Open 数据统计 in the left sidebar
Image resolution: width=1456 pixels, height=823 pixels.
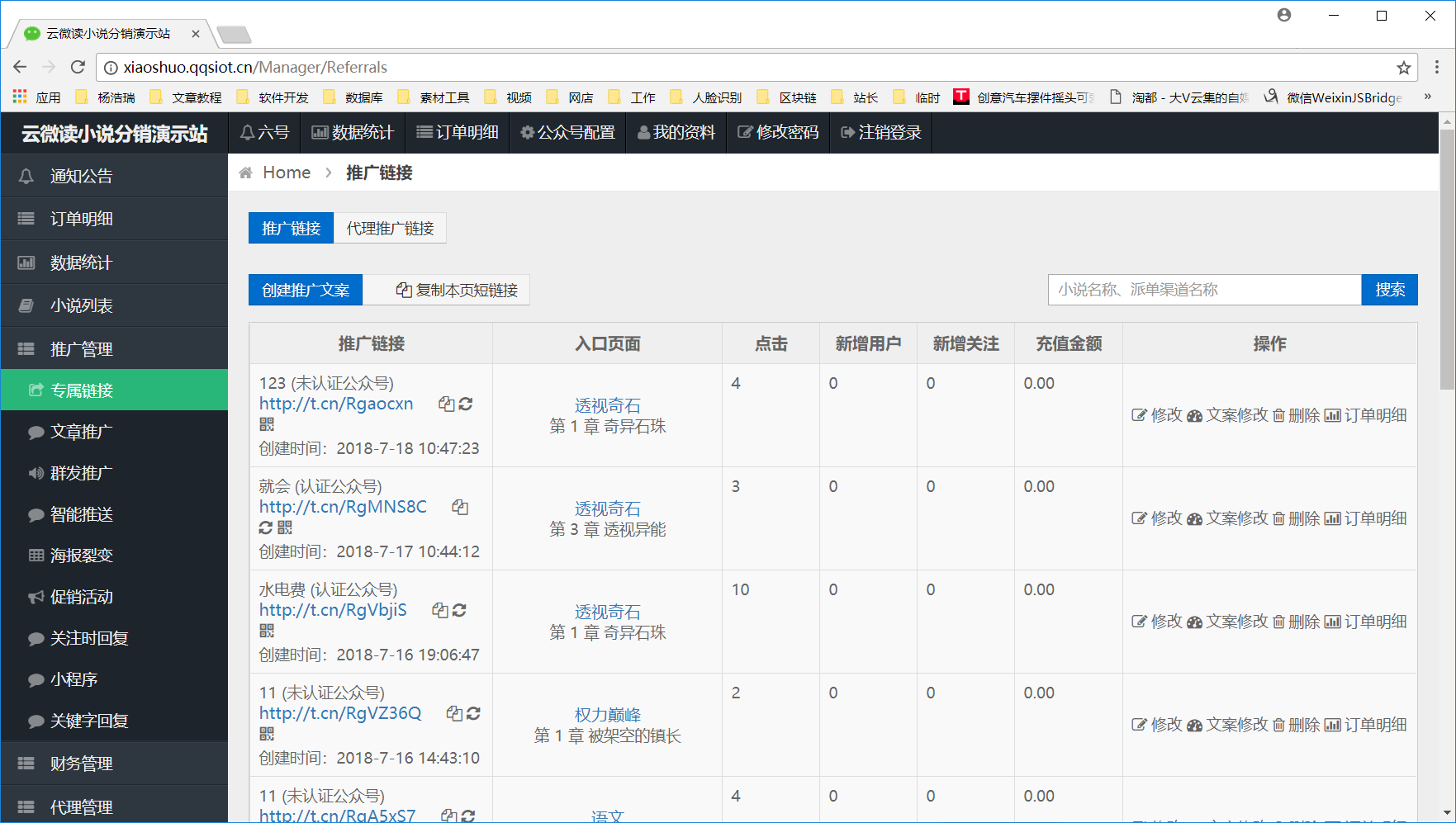[x=114, y=263]
